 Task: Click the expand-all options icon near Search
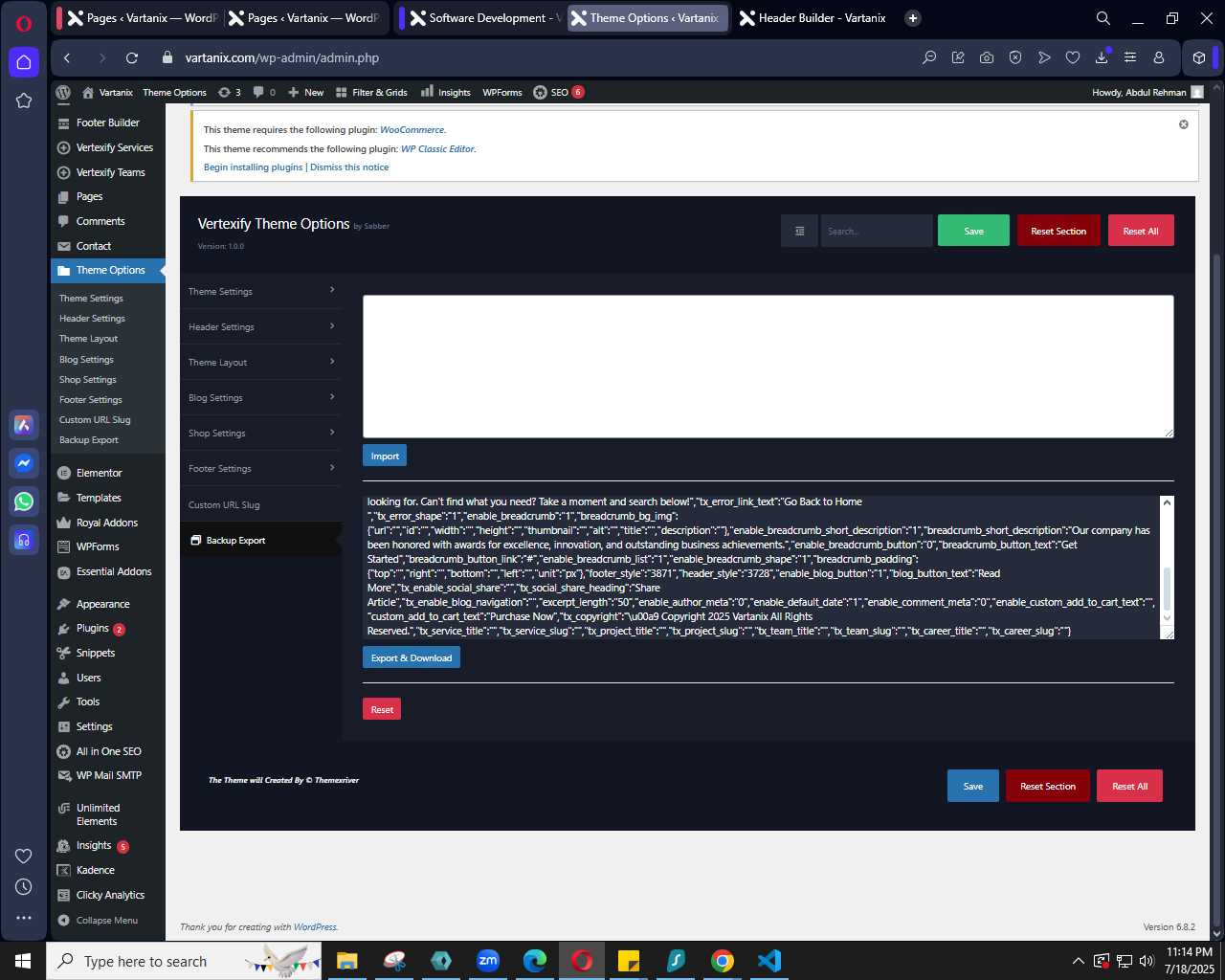point(800,231)
